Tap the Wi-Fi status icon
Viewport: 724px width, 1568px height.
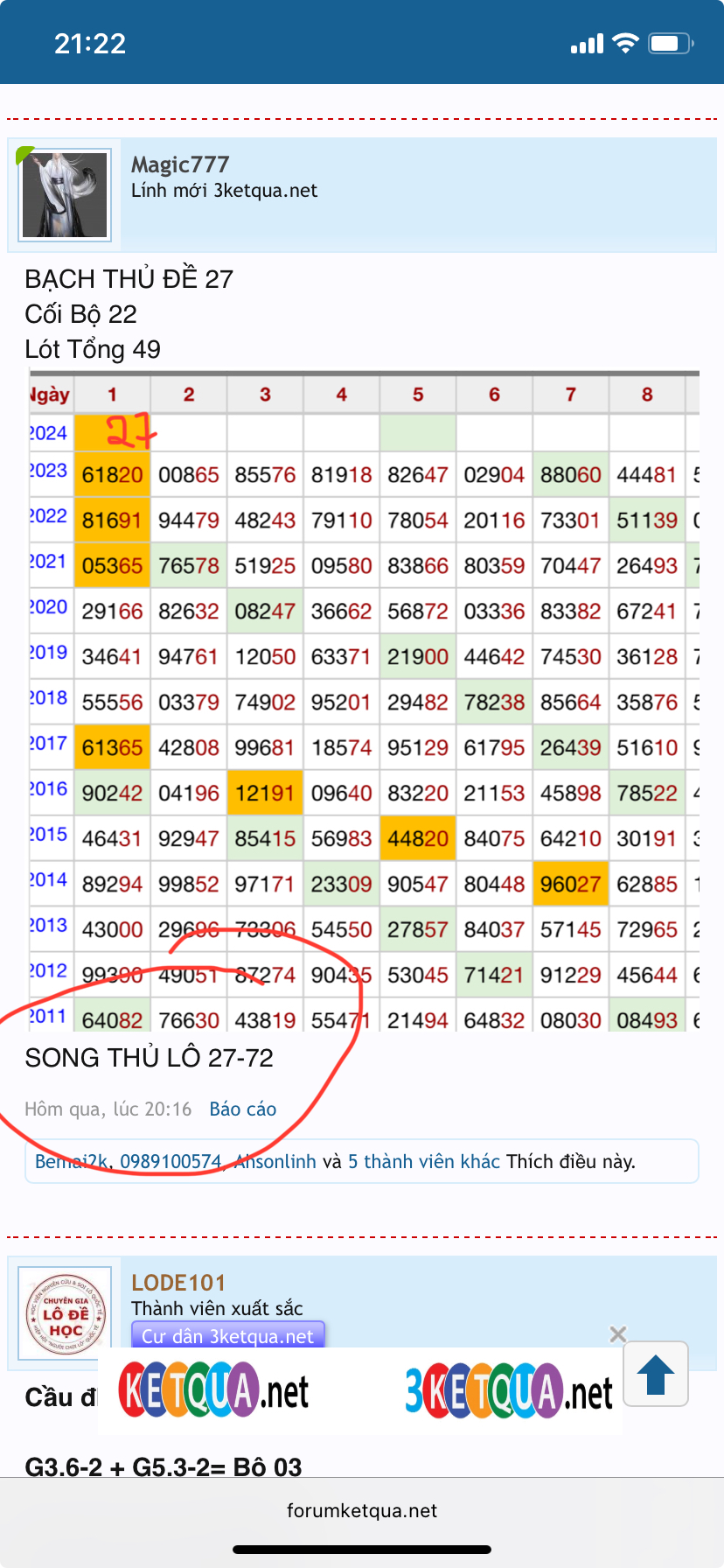pos(625,44)
